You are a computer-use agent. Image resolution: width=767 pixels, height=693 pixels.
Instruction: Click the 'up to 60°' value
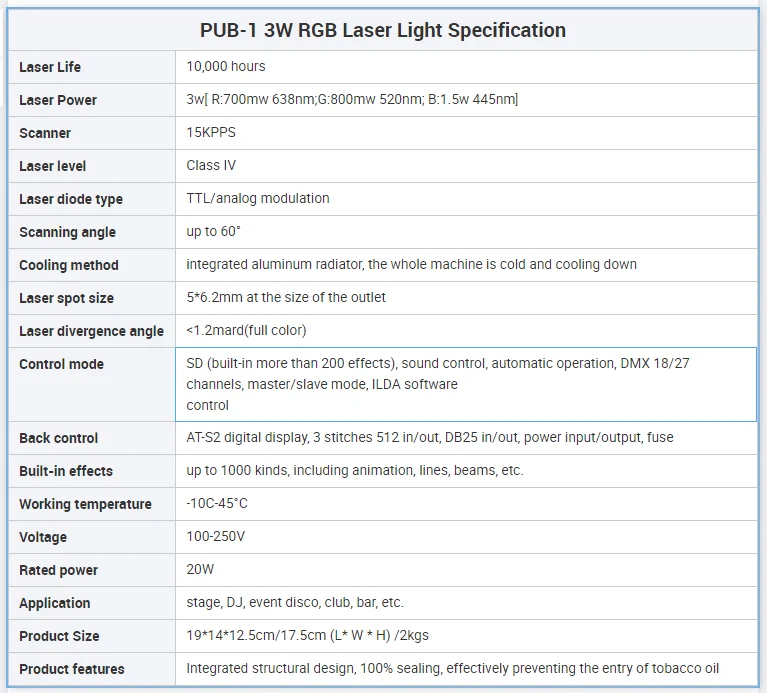coord(213,231)
